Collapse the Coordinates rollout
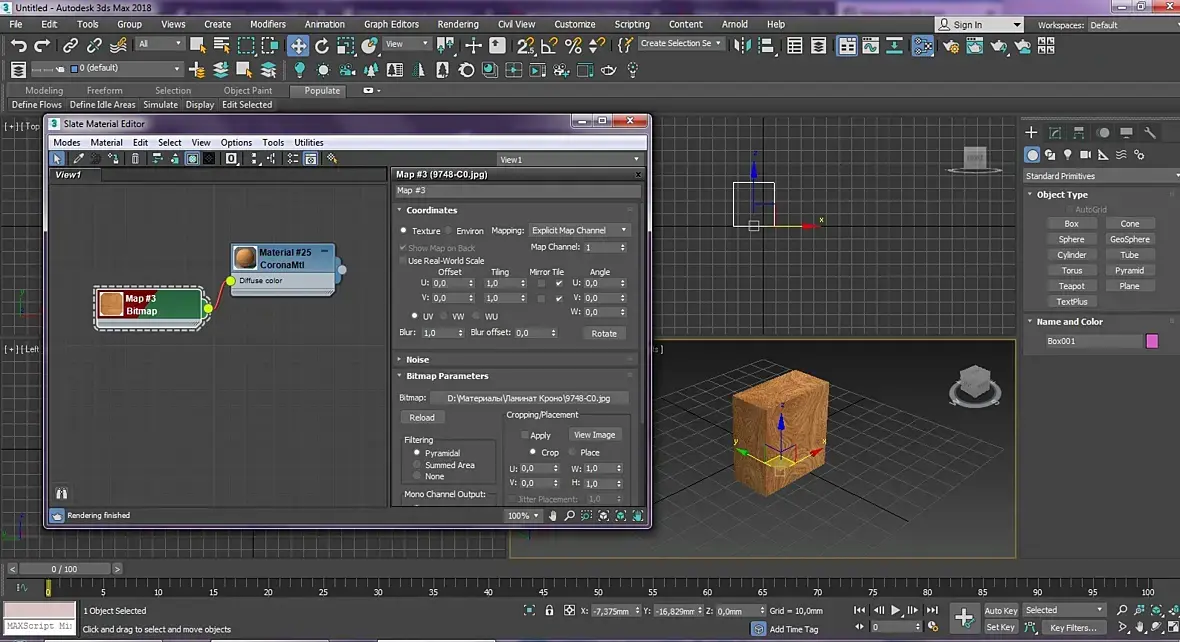The height and width of the screenshot is (642, 1180). tap(431, 210)
